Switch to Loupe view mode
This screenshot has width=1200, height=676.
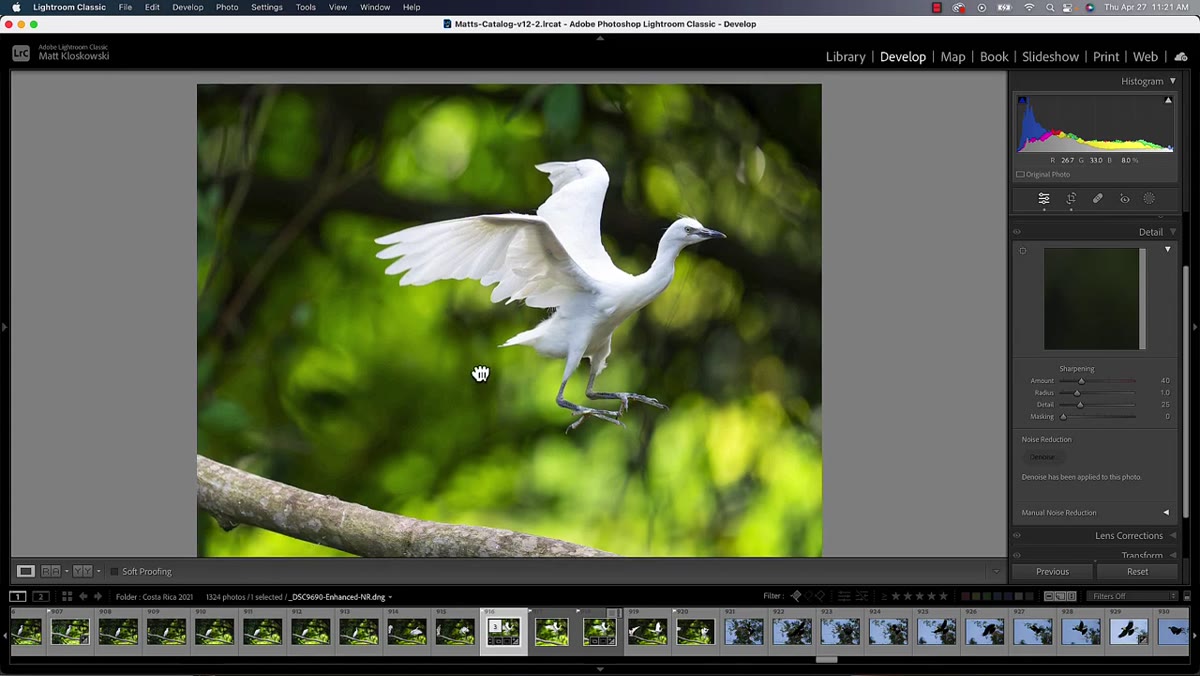pos(26,571)
